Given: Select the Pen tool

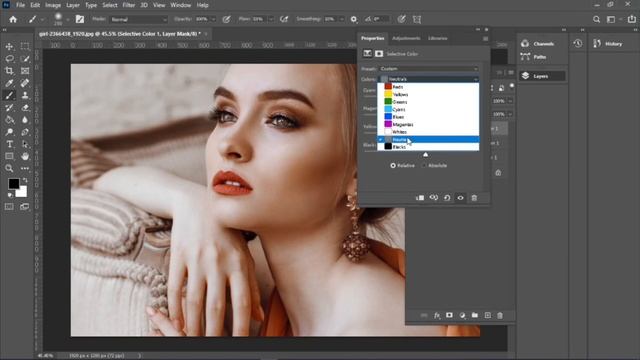Looking at the screenshot, I should pos(25,132).
